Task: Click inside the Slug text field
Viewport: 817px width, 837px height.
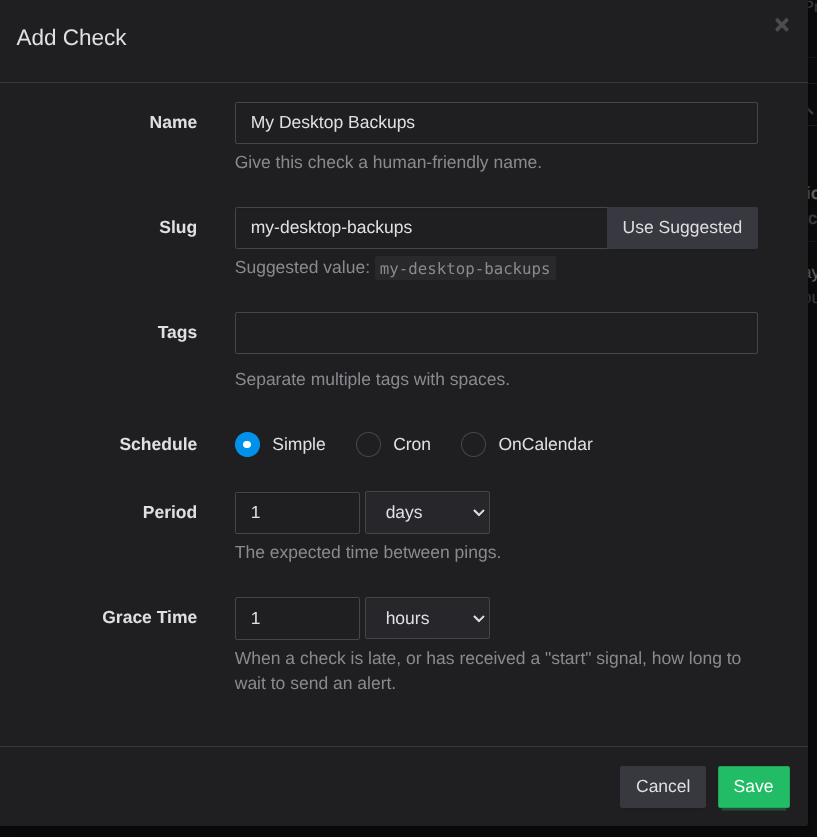Action: (x=420, y=227)
